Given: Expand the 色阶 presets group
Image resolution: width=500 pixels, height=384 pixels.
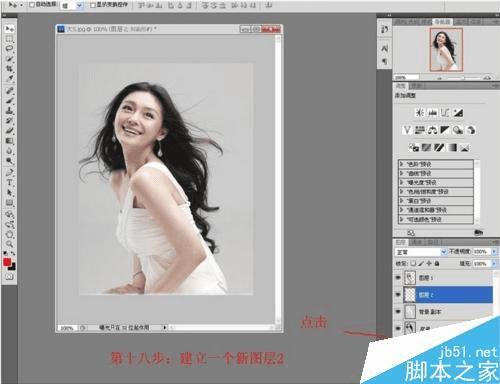Looking at the screenshot, I should tap(402, 164).
